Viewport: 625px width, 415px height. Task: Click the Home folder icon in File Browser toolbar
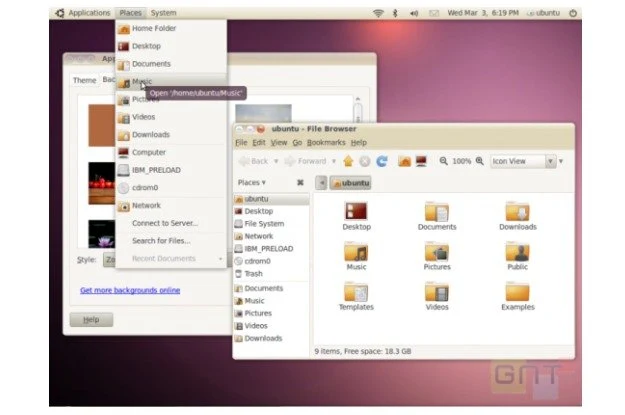[405, 161]
